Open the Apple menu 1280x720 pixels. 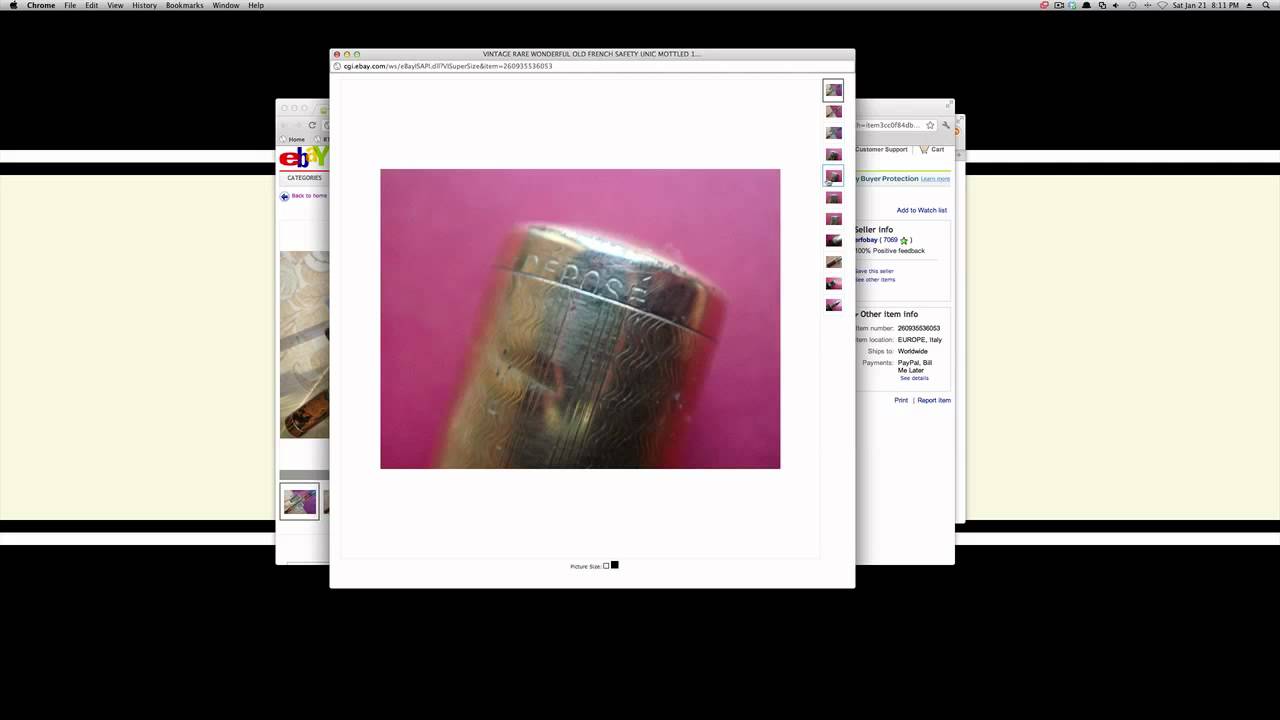click(13, 5)
